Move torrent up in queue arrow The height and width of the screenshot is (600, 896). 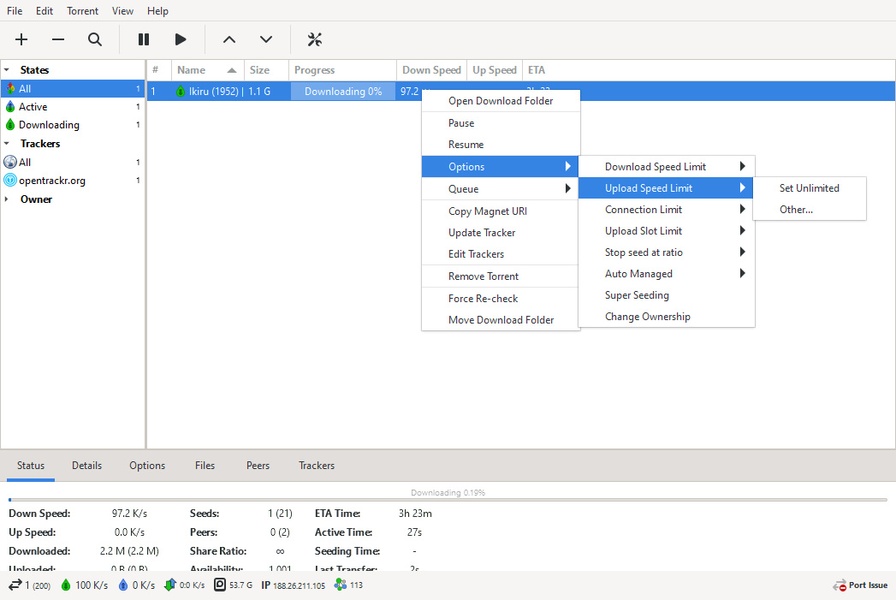[229, 39]
